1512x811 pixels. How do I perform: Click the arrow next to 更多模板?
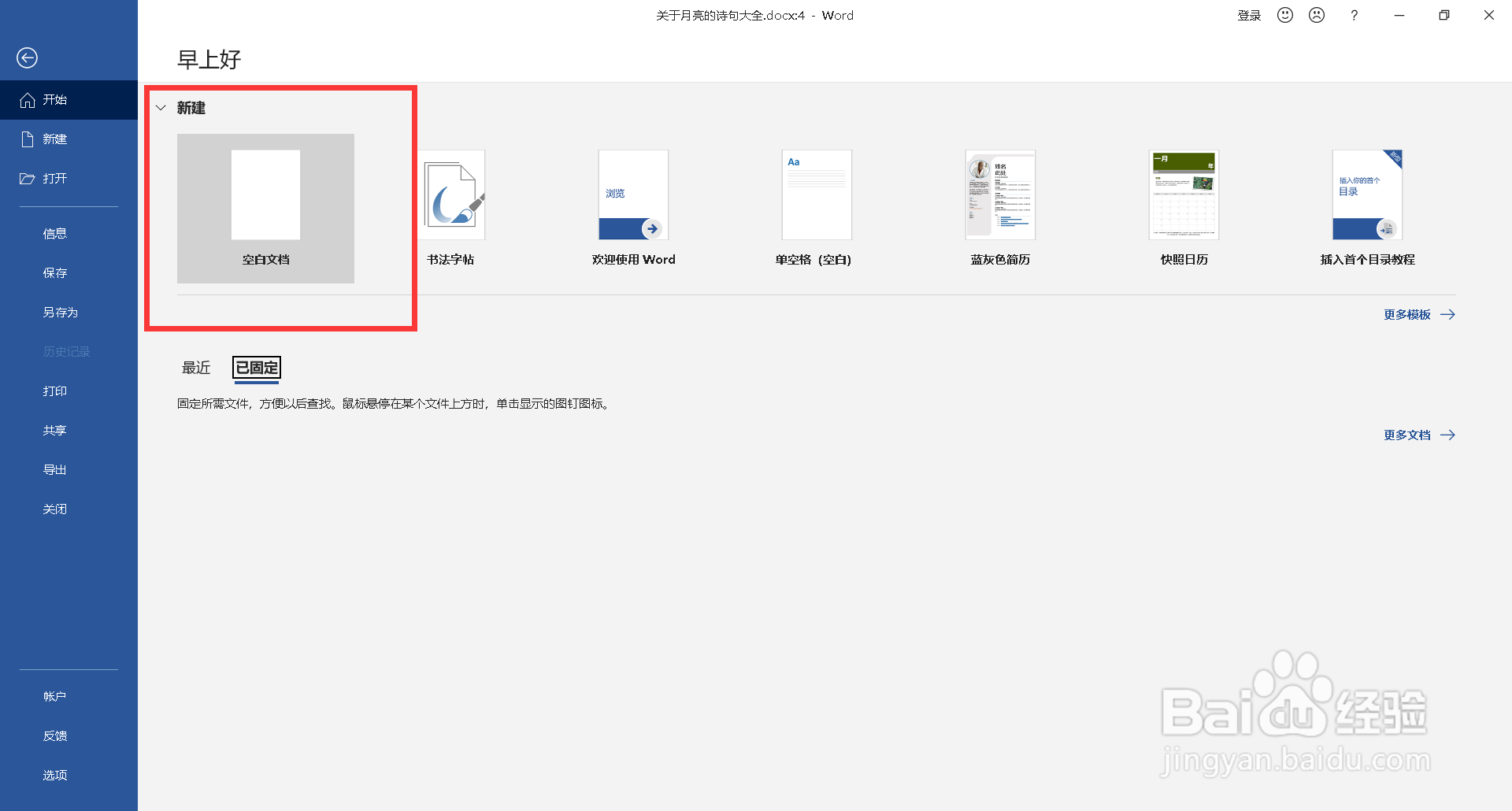click(x=1447, y=314)
